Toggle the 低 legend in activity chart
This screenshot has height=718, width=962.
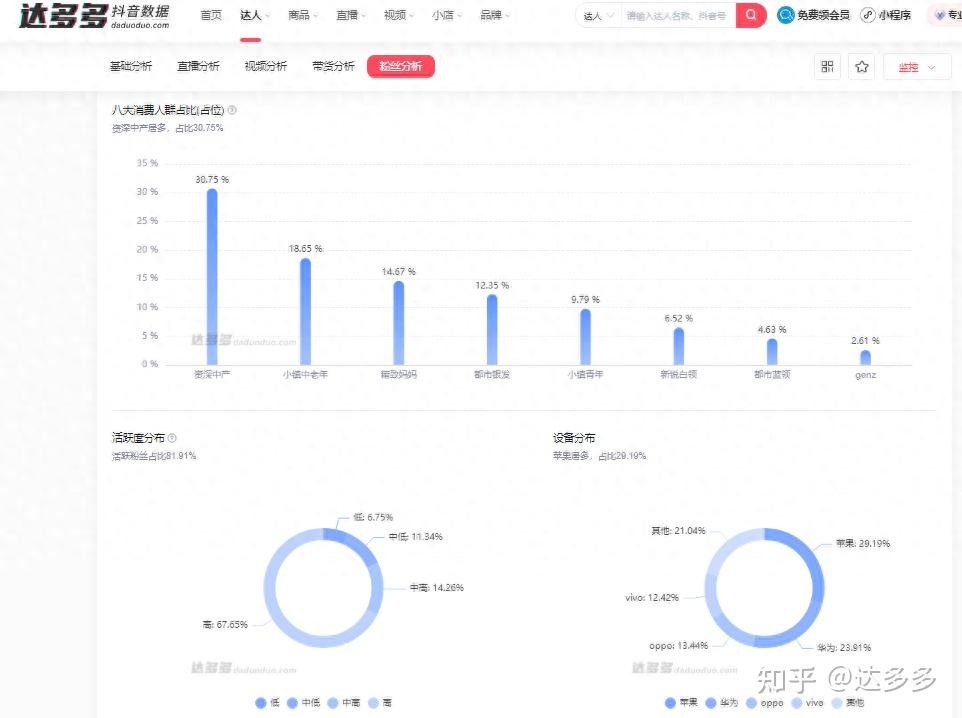coord(268,703)
